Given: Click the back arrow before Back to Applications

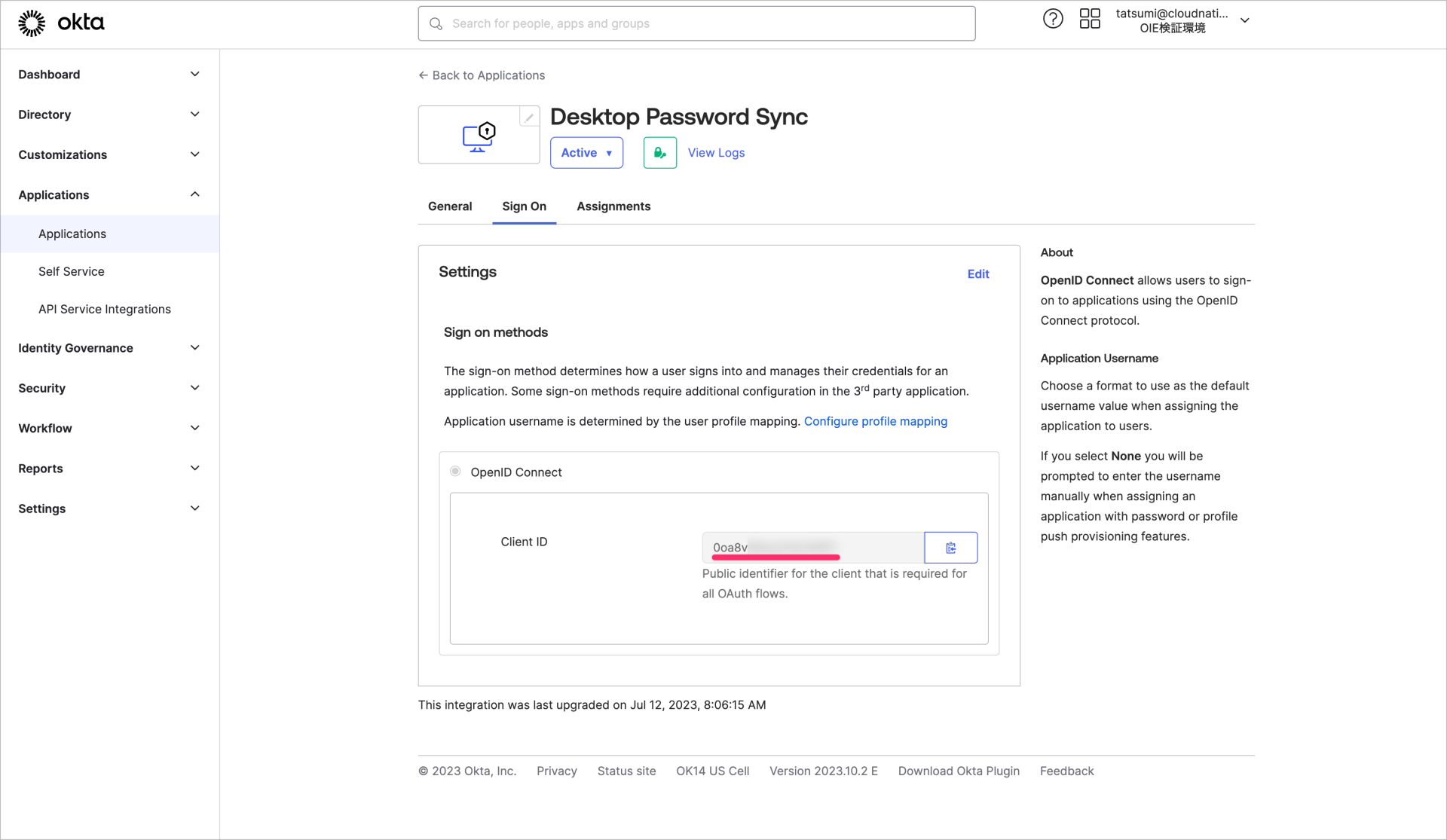Looking at the screenshot, I should (x=422, y=75).
